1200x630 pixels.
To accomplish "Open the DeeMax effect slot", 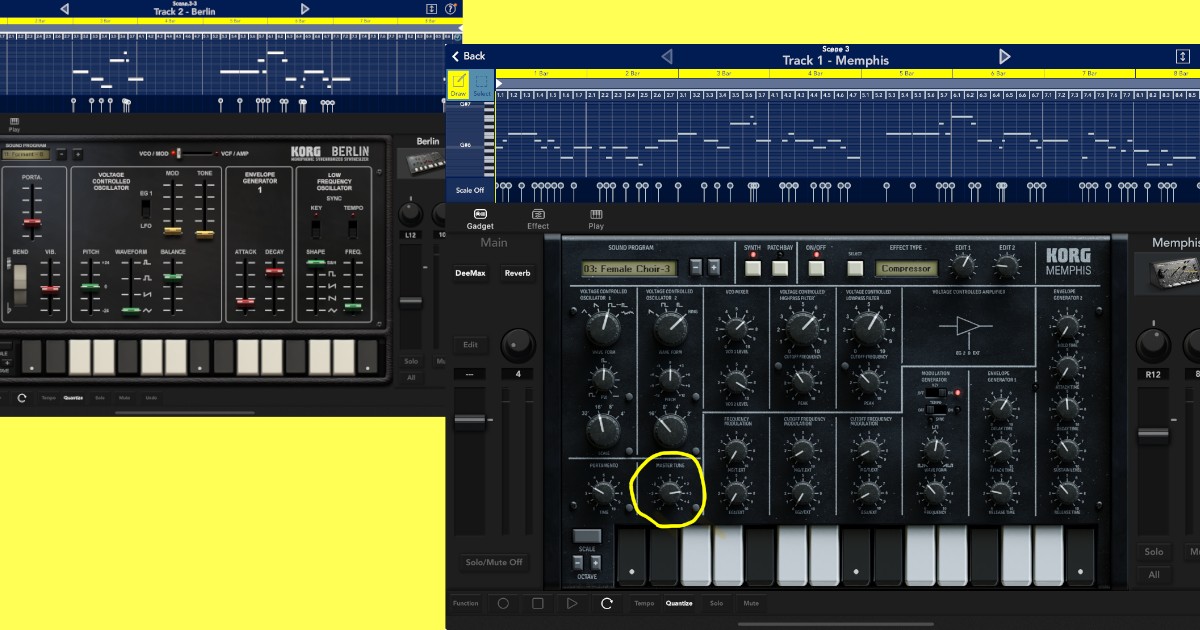I will (x=471, y=273).
